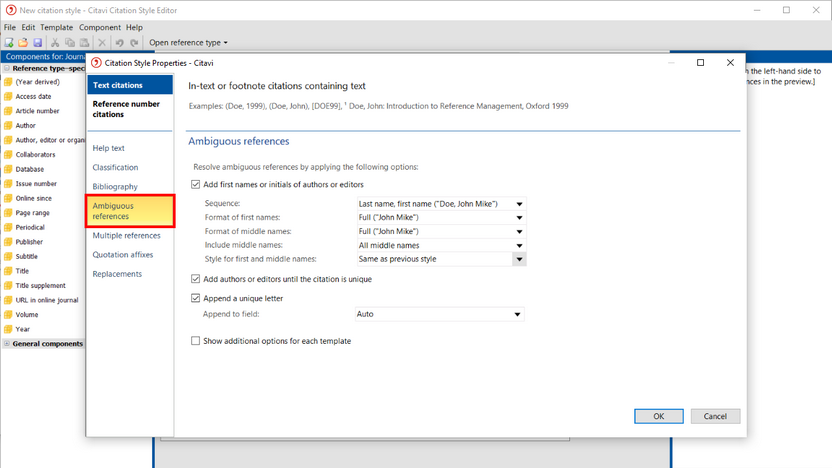Click the Redo arrow toolbar icon
The image size is (832, 468).
[x=134, y=42]
